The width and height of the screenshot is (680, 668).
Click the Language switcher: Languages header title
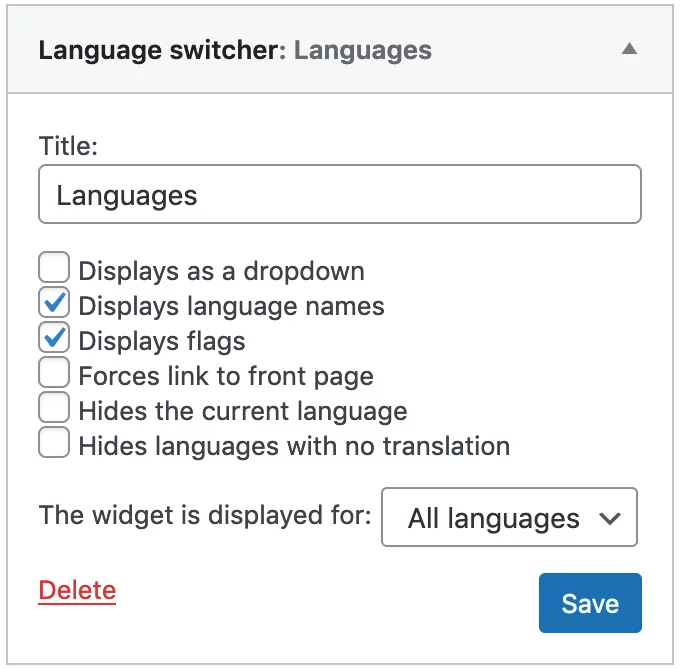tap(235, 50)
